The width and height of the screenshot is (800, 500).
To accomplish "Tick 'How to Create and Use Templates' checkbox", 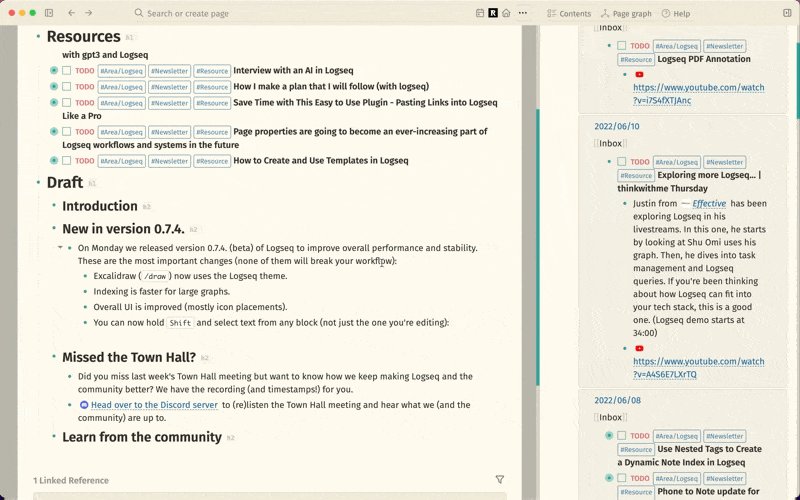I will point(67,161).
